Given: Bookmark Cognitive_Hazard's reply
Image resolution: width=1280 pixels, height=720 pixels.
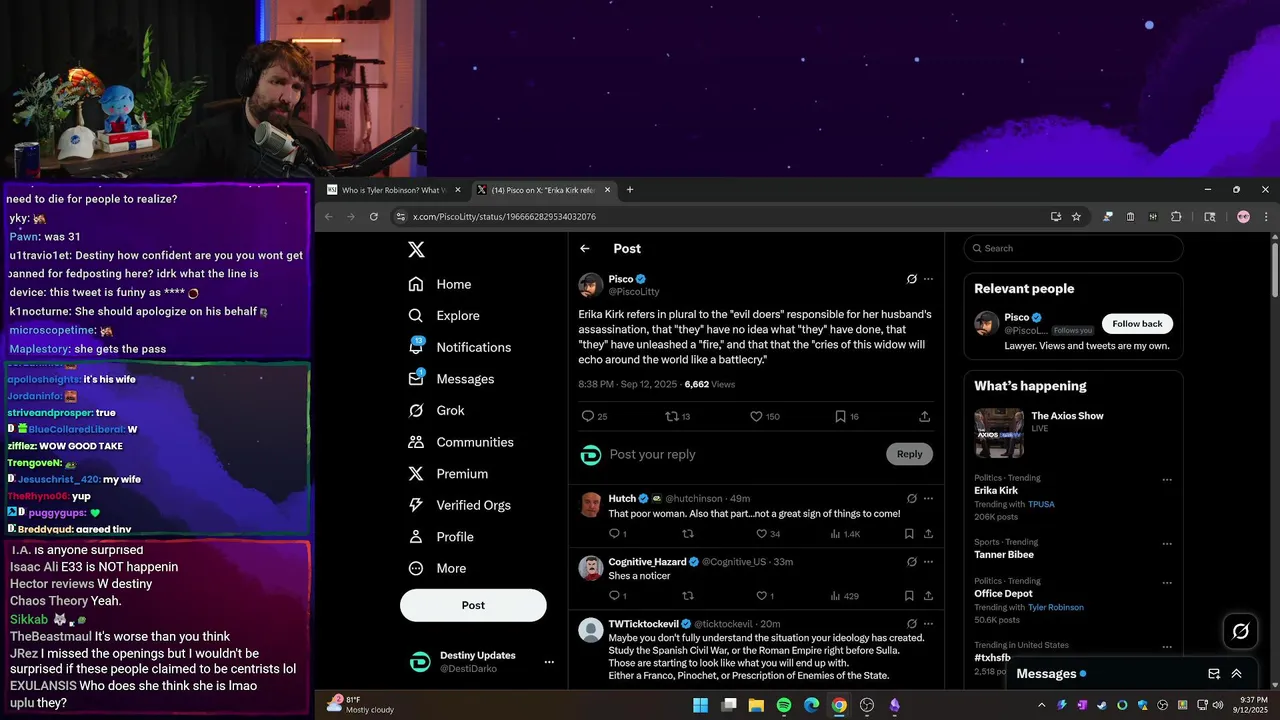Looking at the screenshot, I should point(909,596).
